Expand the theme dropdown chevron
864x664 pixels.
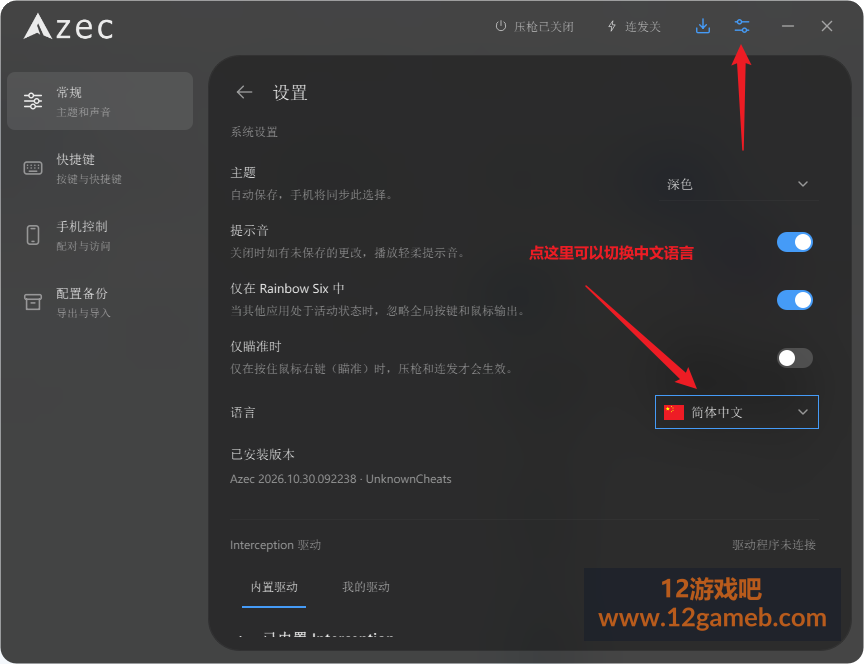(x=803, y=184)
